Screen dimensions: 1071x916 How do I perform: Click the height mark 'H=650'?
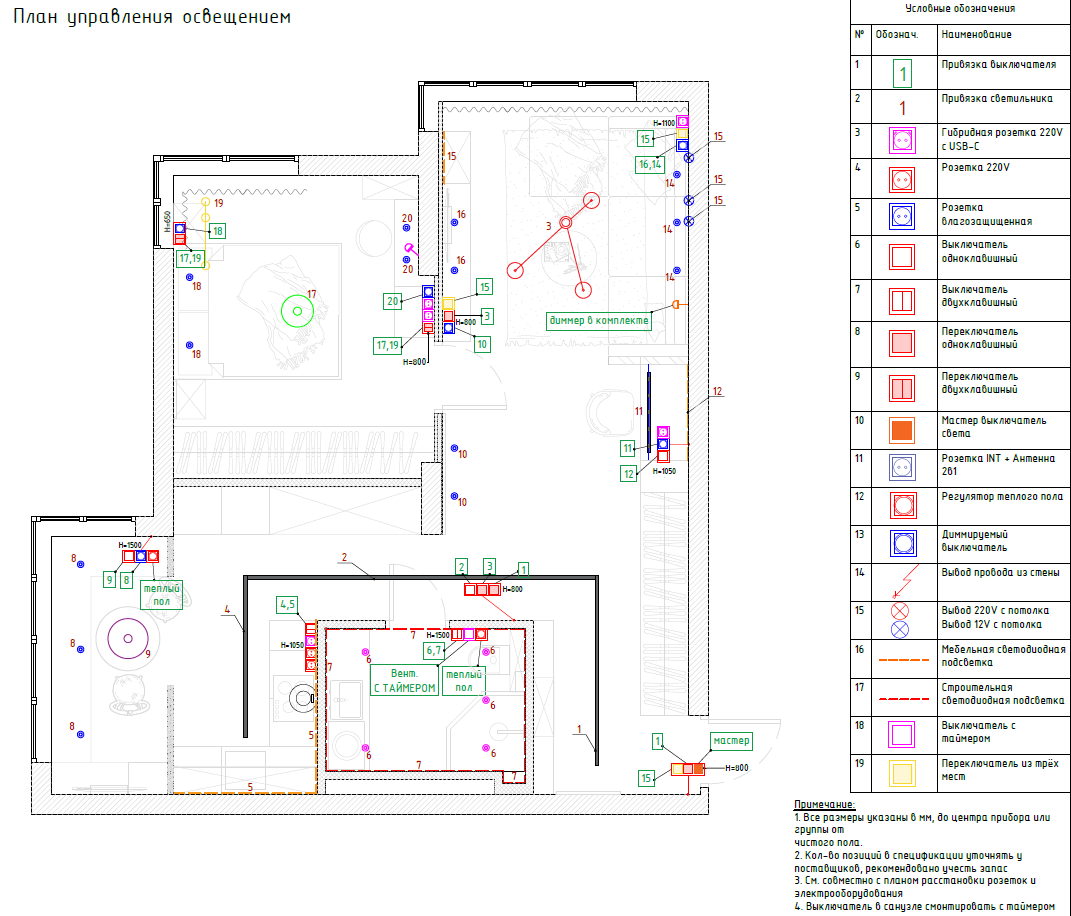[167, 221]
